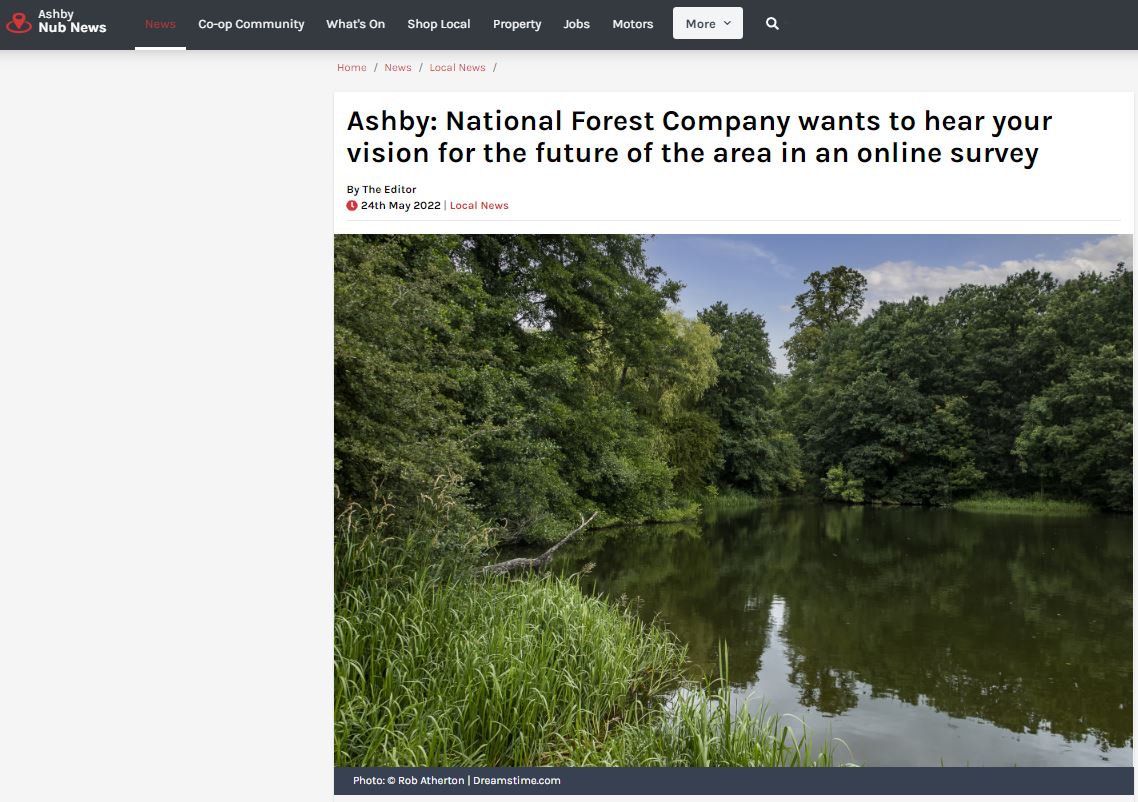Follow the Local News breadcrumb link
This screenshot has width=1138, height=802.
pyautogui.click(x=457, y=67)
